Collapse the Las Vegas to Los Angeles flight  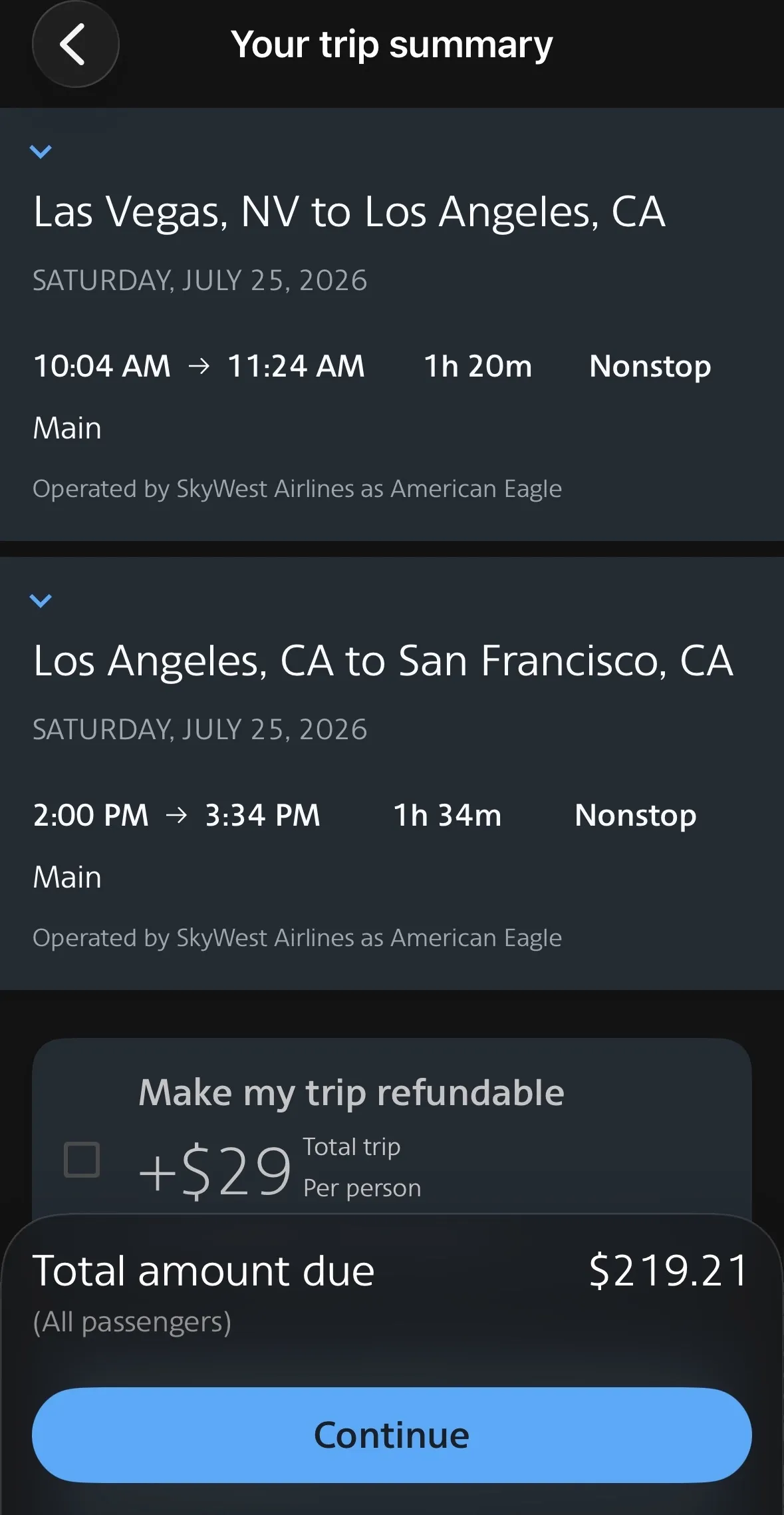pyautogui.click(x=41, y=152)
